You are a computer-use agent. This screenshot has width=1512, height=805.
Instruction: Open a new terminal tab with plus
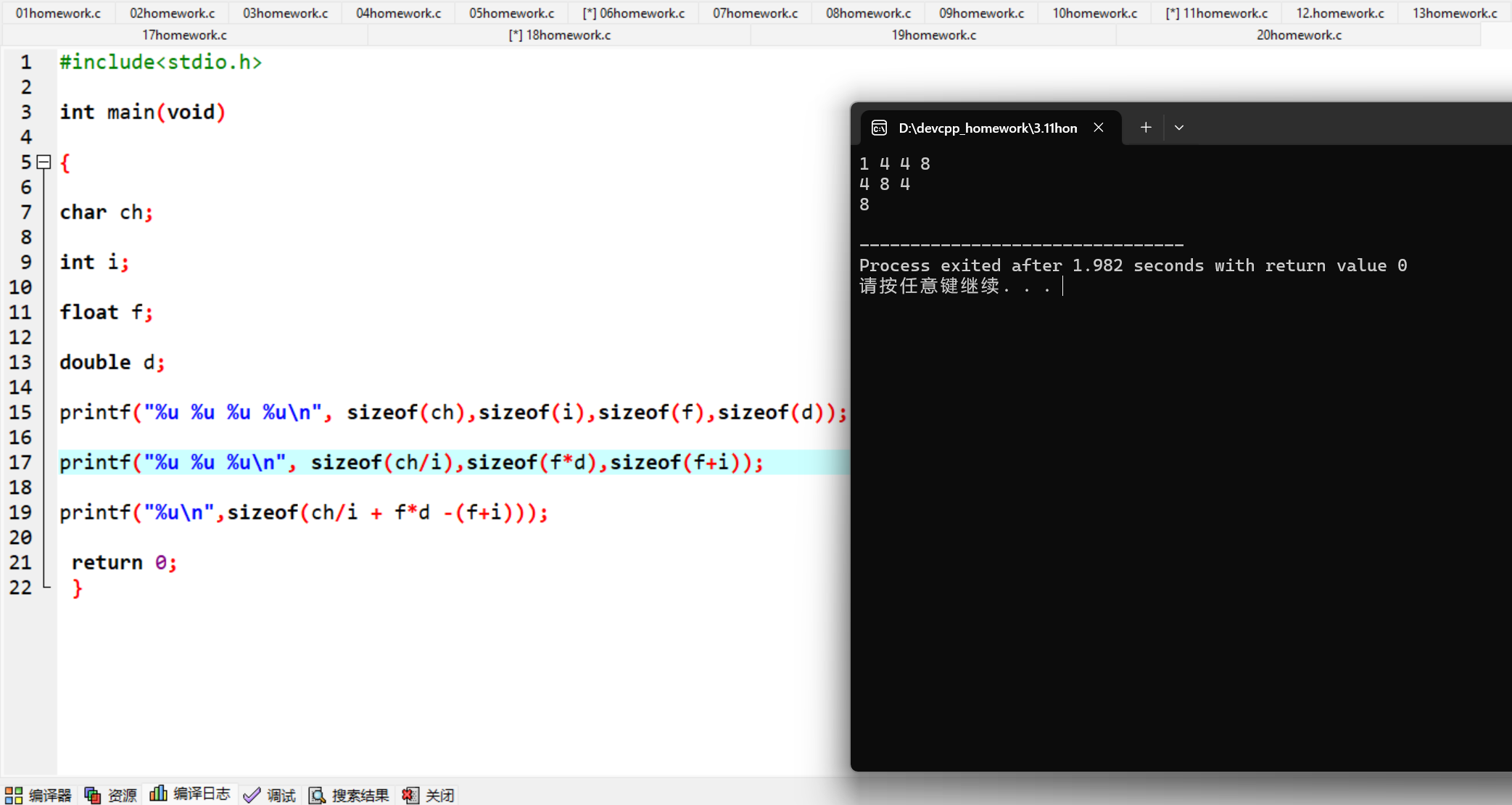pos(1146,128)
